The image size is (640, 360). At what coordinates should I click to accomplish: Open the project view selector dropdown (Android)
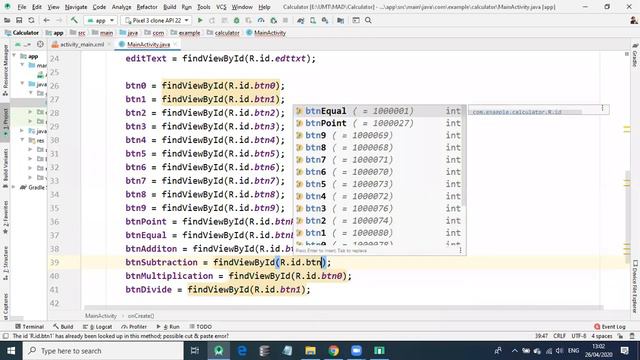[22, 44]
